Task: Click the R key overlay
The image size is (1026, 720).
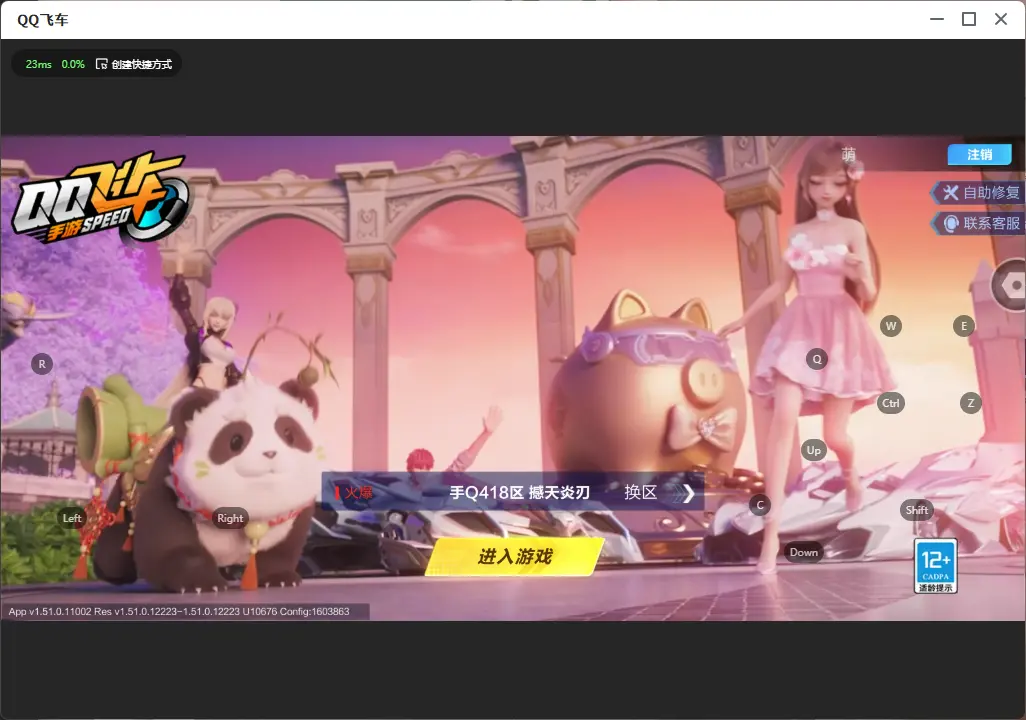Action: 42,364
